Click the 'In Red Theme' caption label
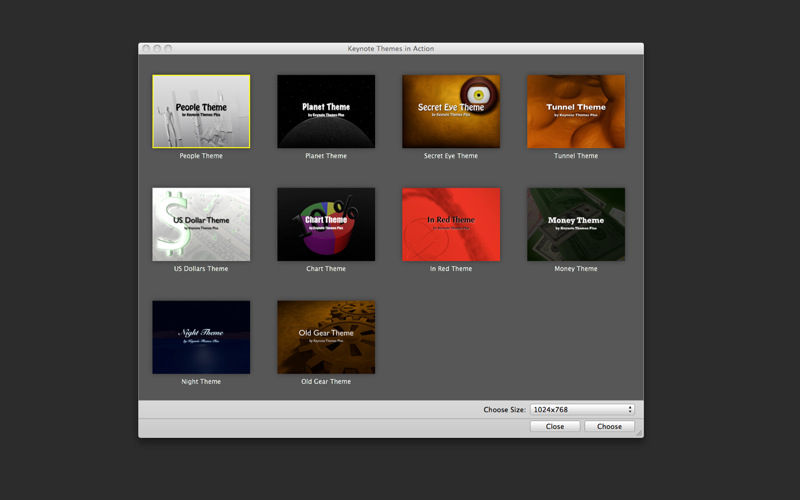 click(451, 268)
